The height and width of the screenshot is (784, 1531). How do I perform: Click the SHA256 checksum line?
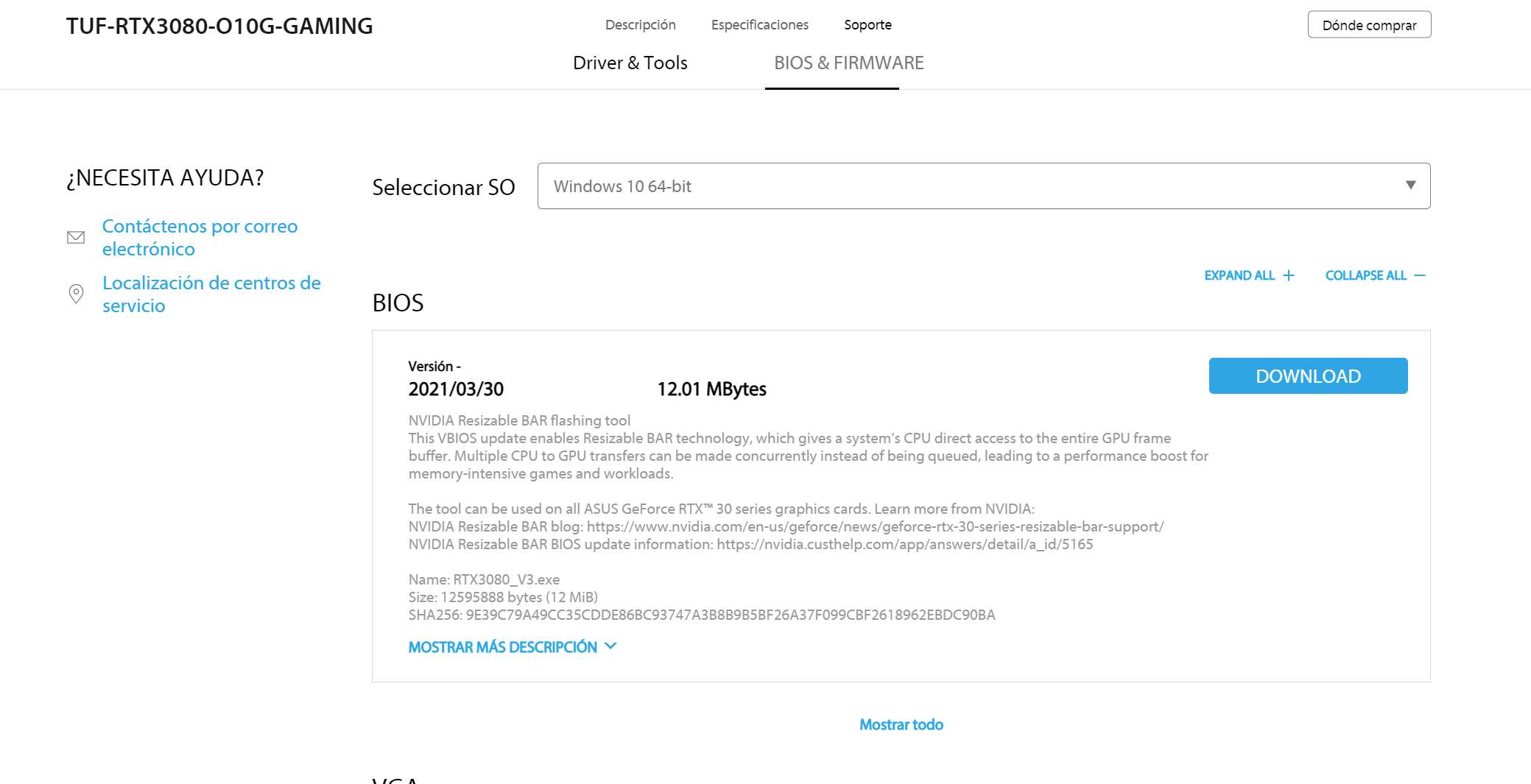click(702, 615)
